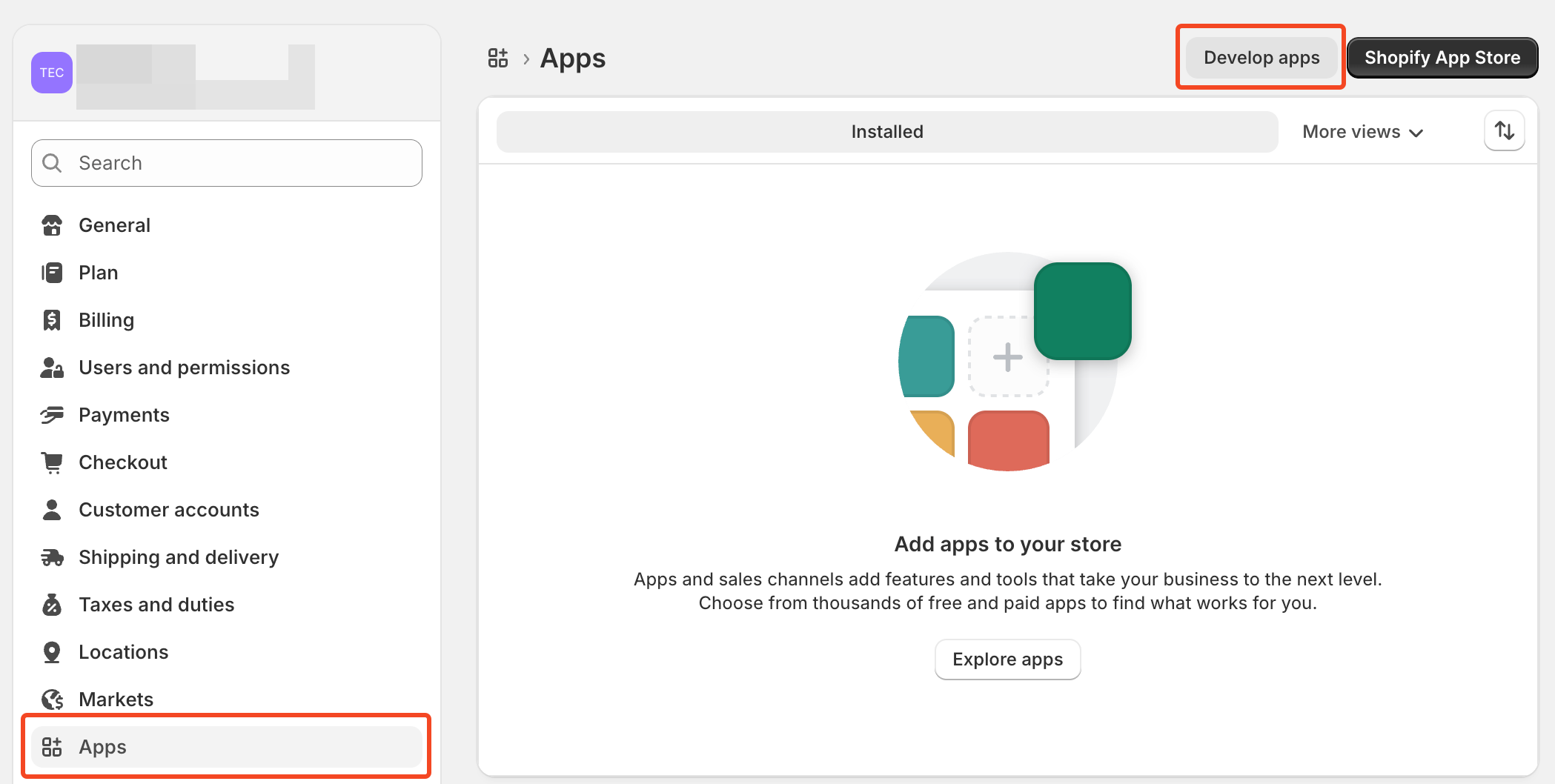Click the Explore apps button
The width and height of the screenshot is (1555, 784).
pyautogui.click(x=1007, y=659)
